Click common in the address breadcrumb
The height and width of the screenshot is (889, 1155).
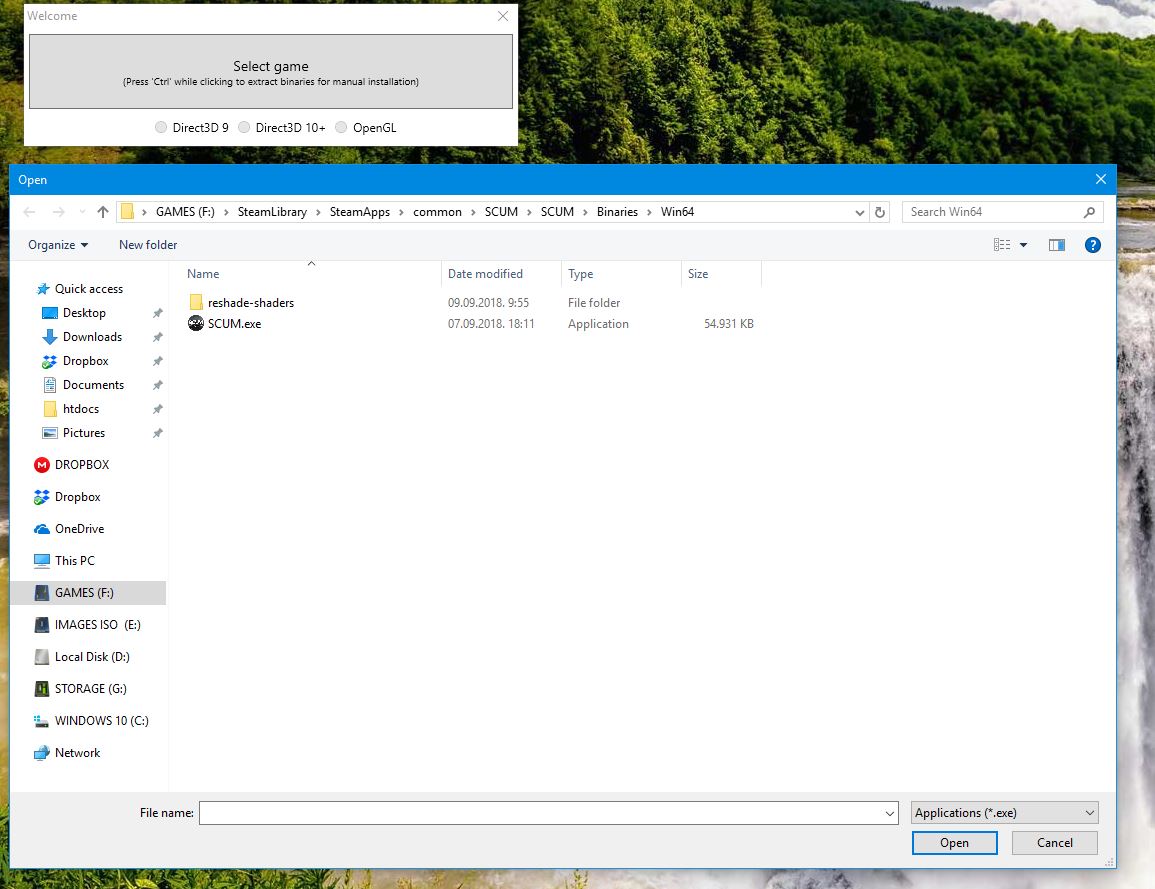[437, 212]
